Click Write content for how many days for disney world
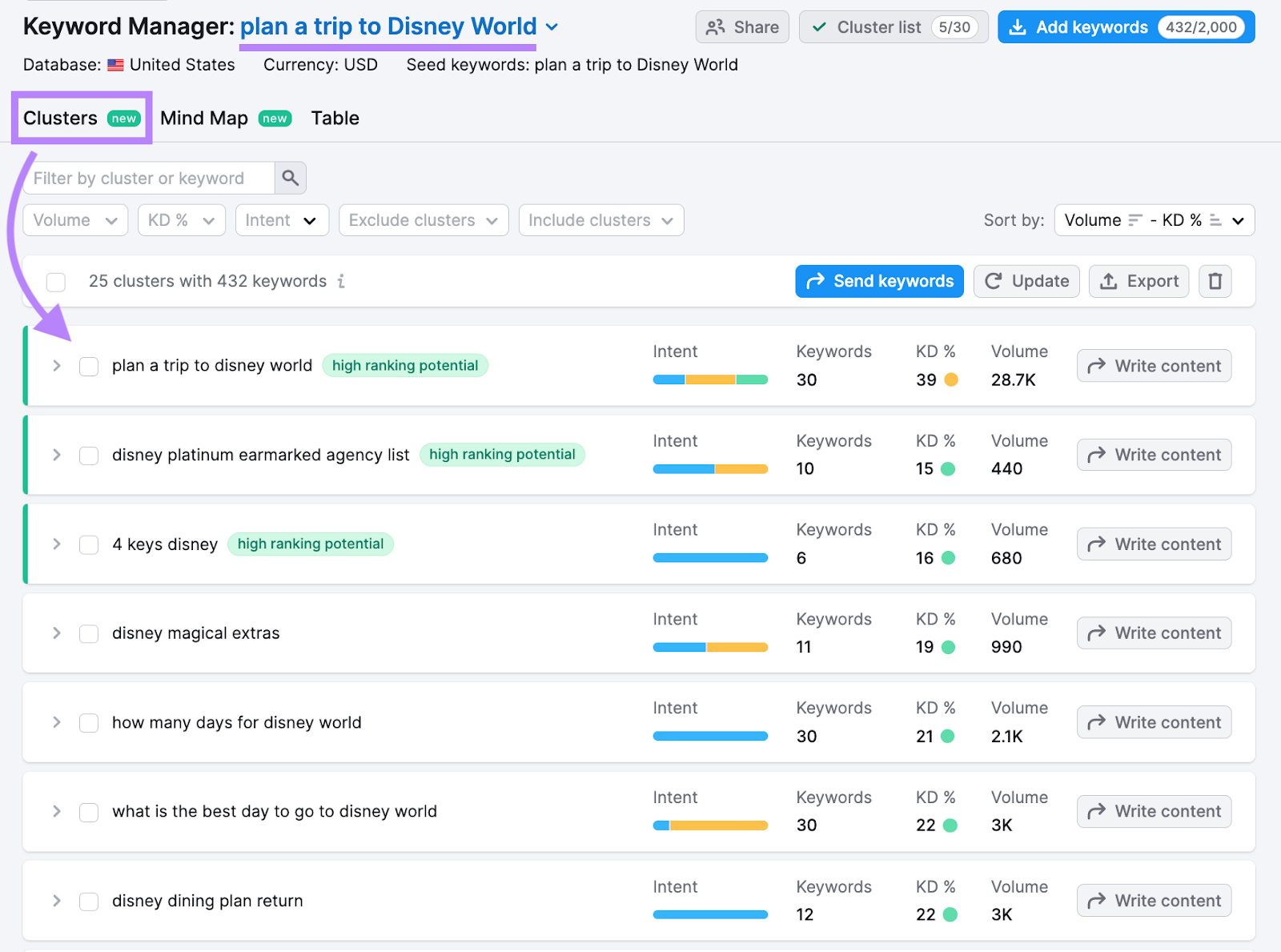Viewport: 1281px width, 952px height. (x=1154, y=722)
